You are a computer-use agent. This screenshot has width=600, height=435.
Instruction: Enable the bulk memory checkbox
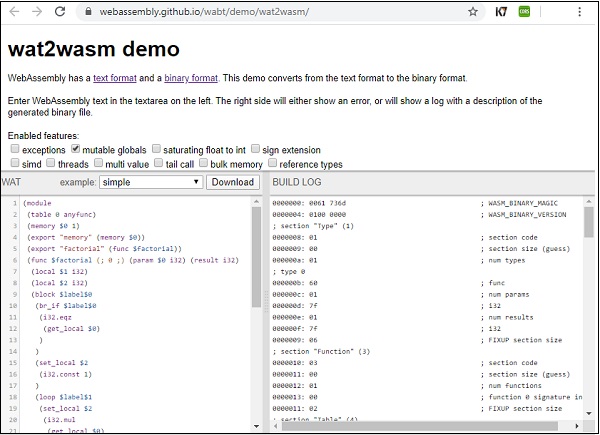204,163
